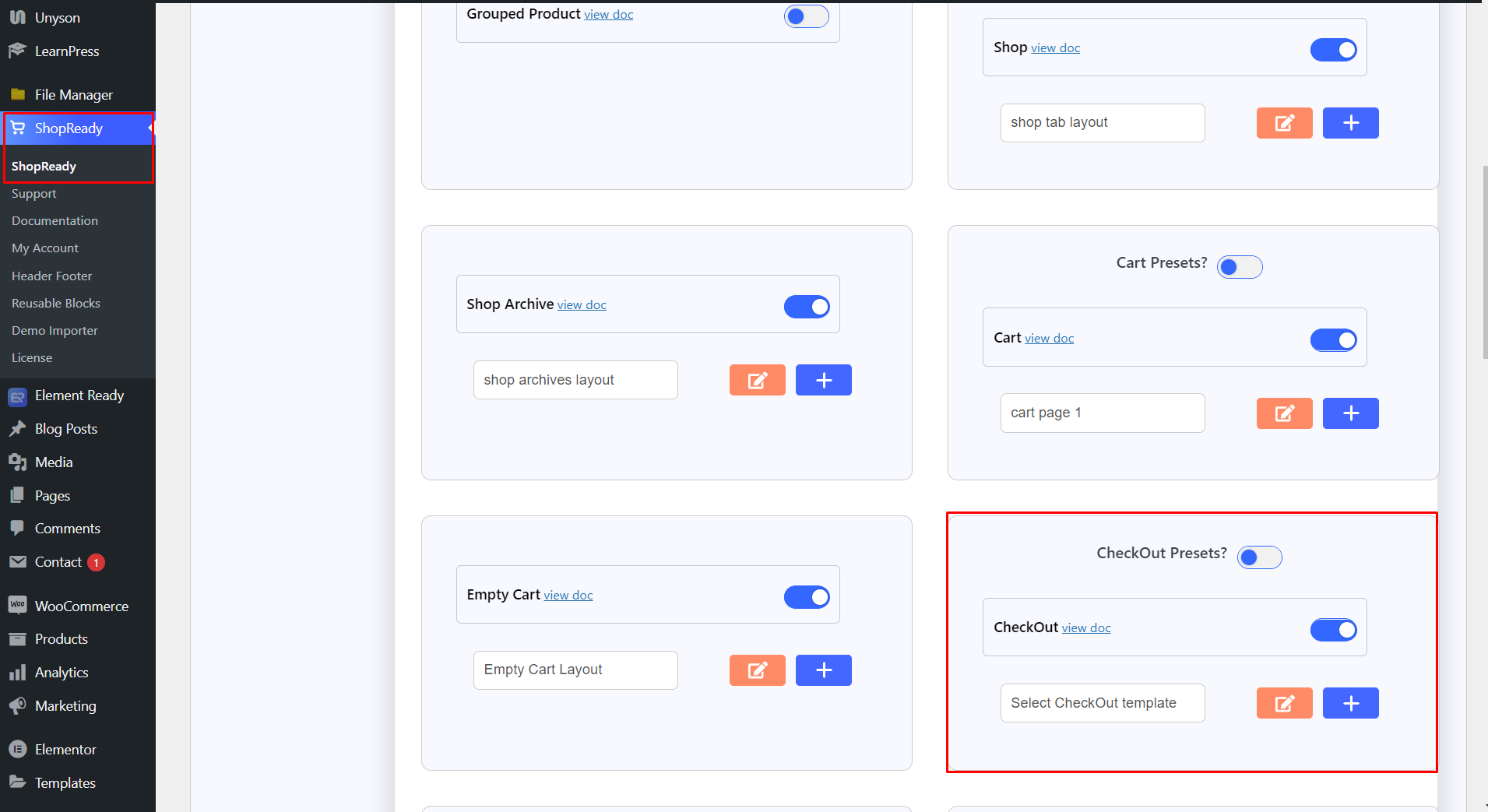The image size is (1488, 812).
Task: Edit selected CheckOut template
Action: pyautogui.click(x=1284, y=703)
